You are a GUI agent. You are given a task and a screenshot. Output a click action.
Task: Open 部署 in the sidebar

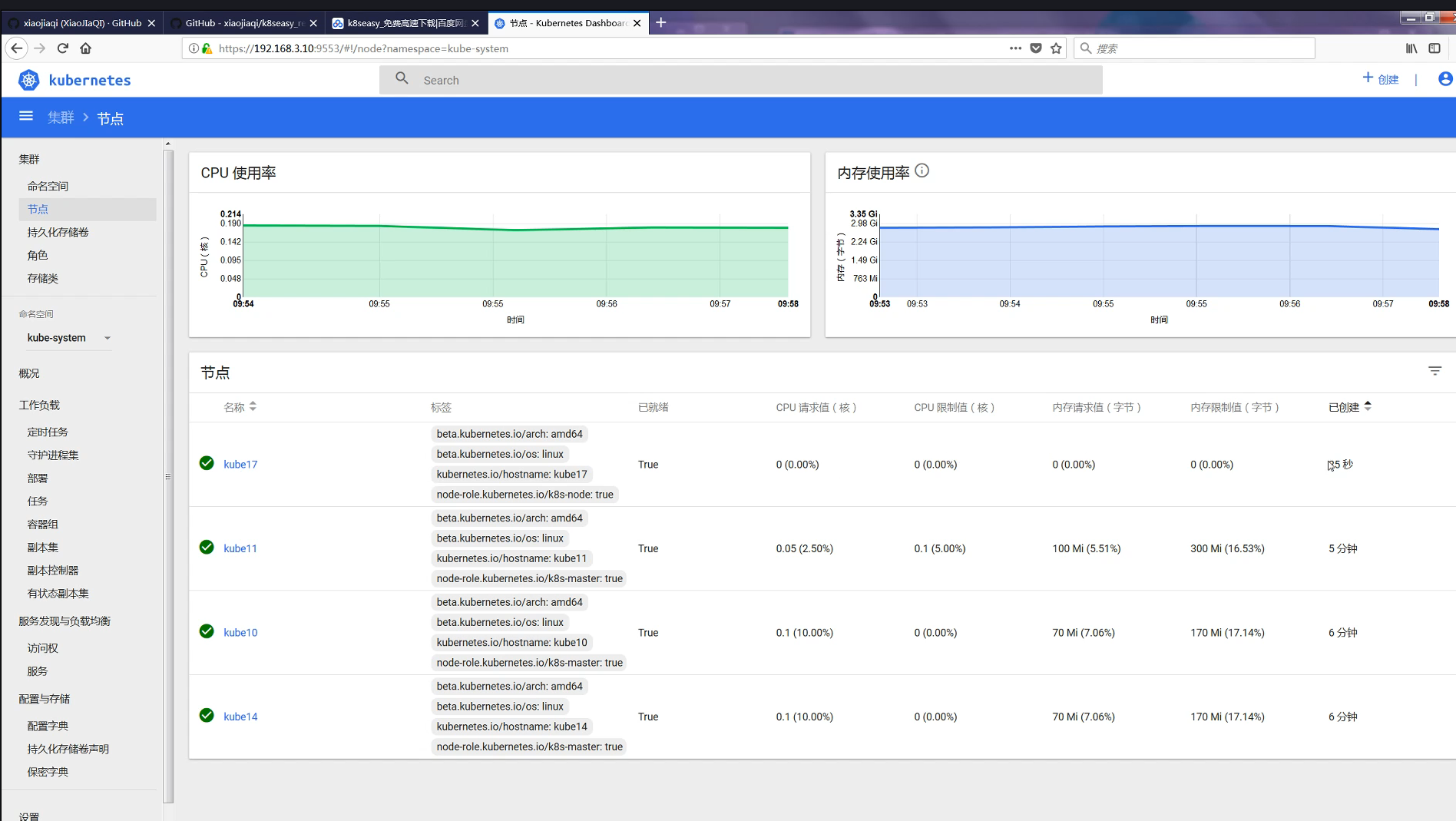click(38, 478)
